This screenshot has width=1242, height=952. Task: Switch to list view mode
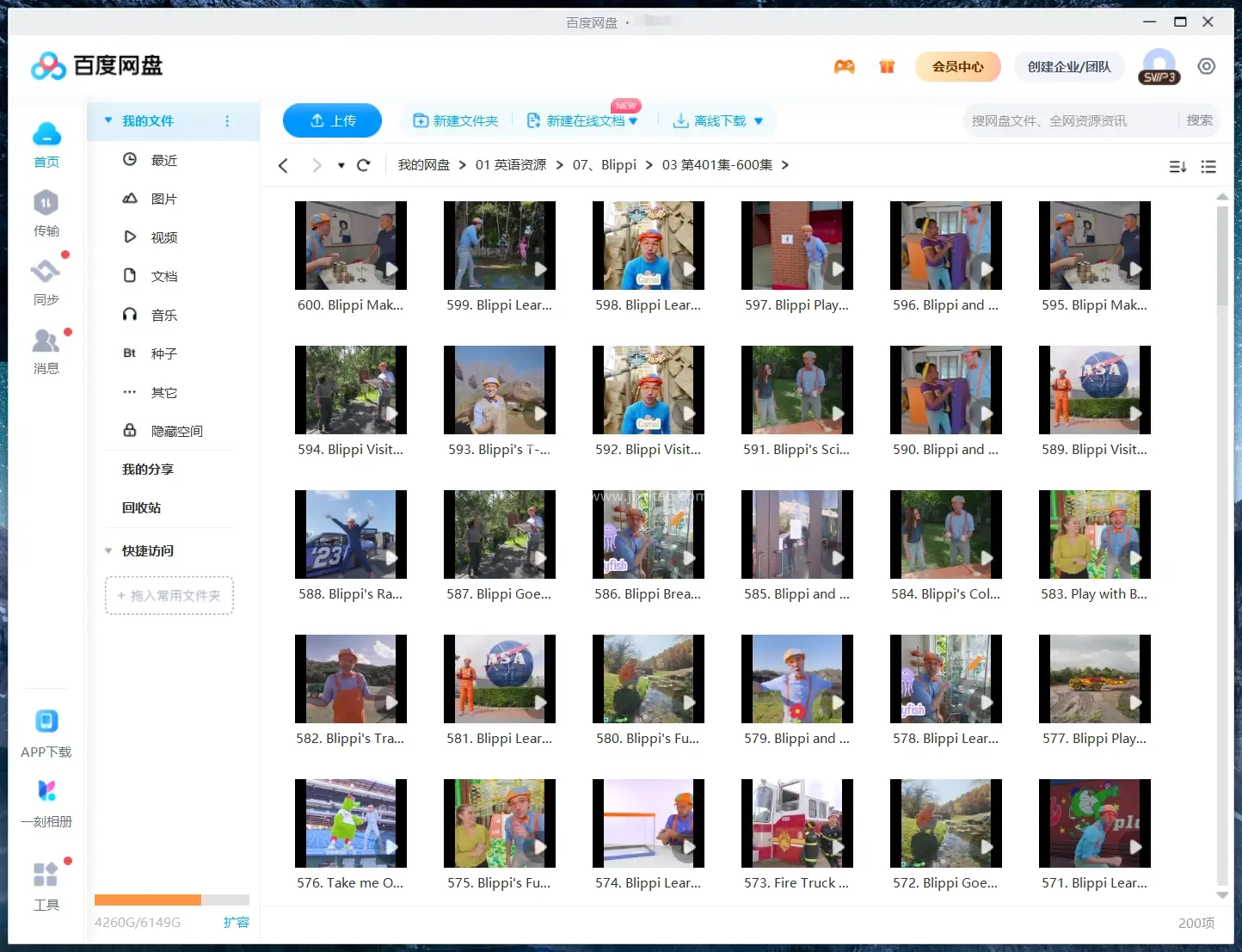tap(1208, 167)
